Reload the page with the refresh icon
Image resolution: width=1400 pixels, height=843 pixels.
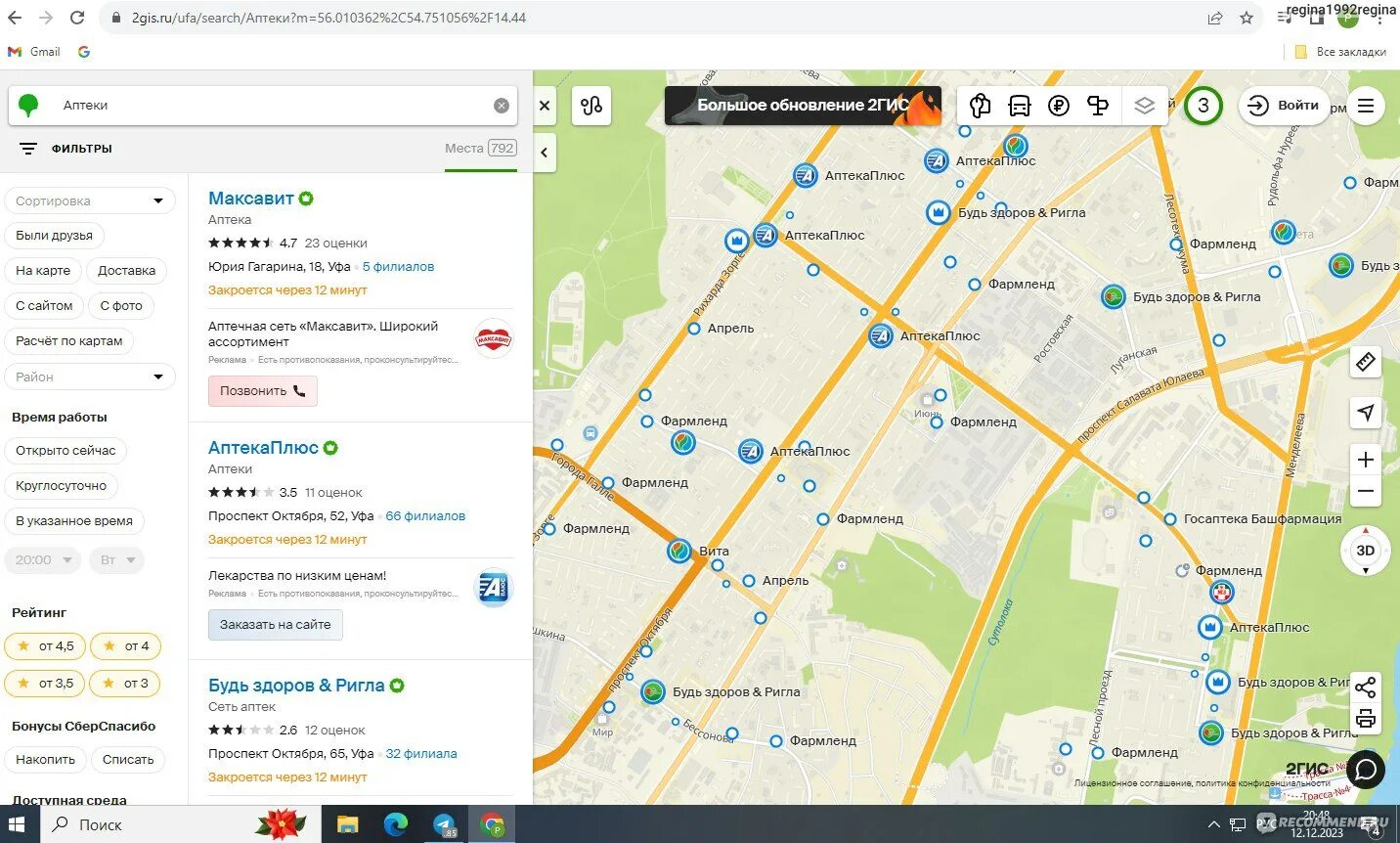point(77,18)
